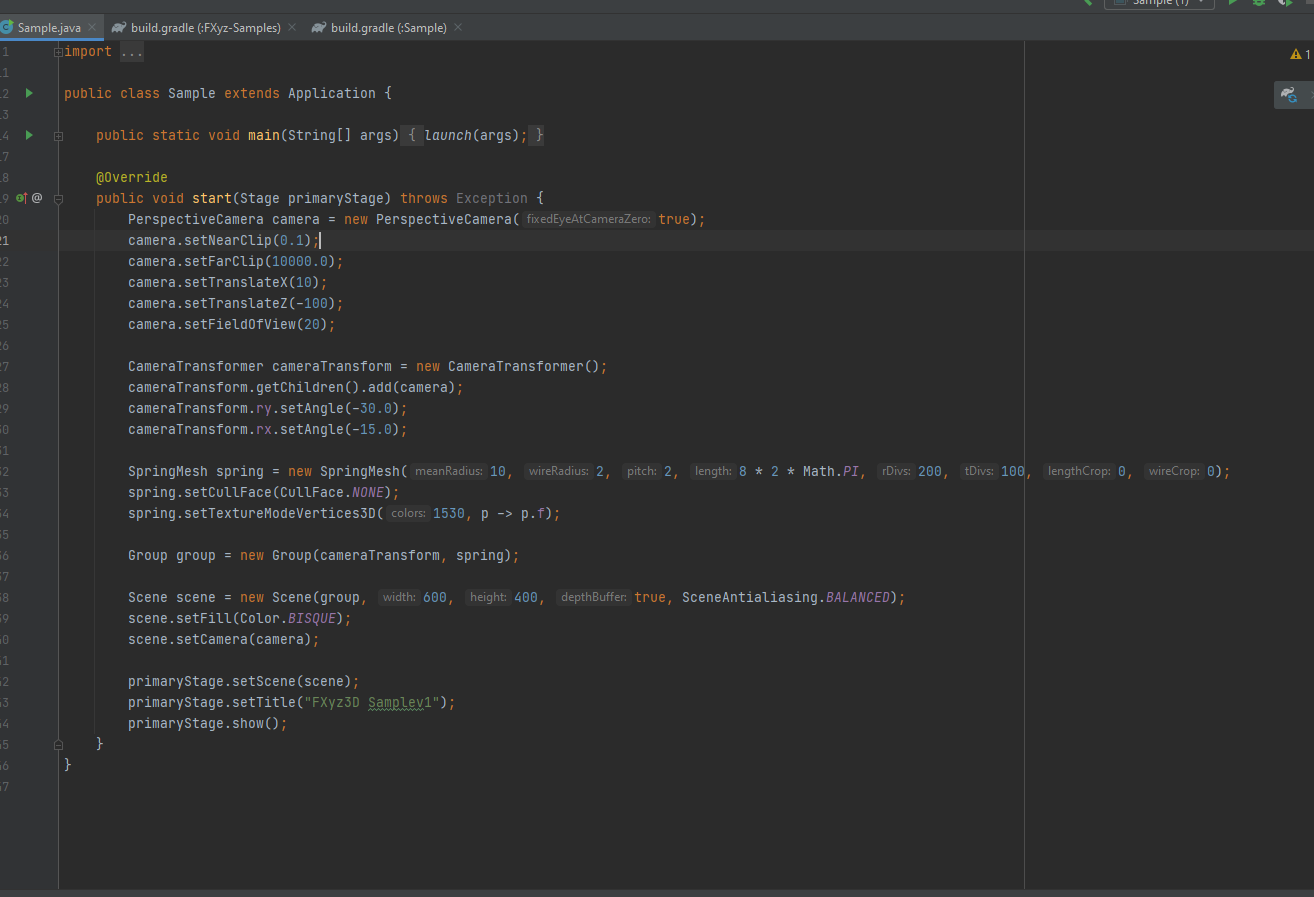Open the Sample (1) run configuration dropdown

tap(1159, 3)
